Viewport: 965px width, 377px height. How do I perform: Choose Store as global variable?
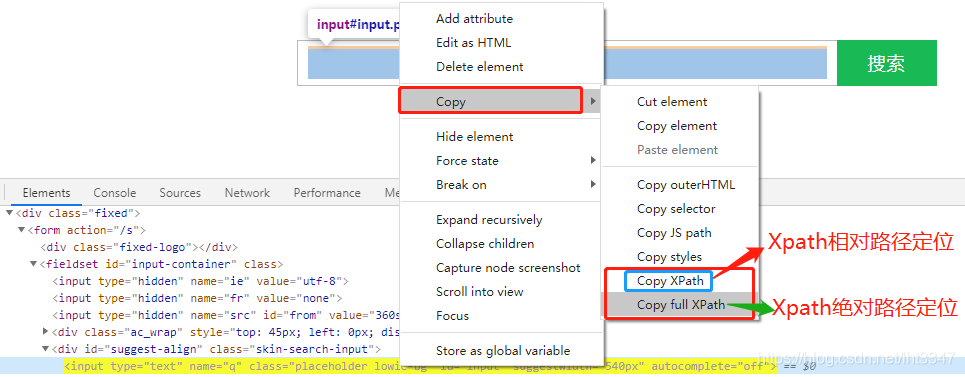pos(503,351)
